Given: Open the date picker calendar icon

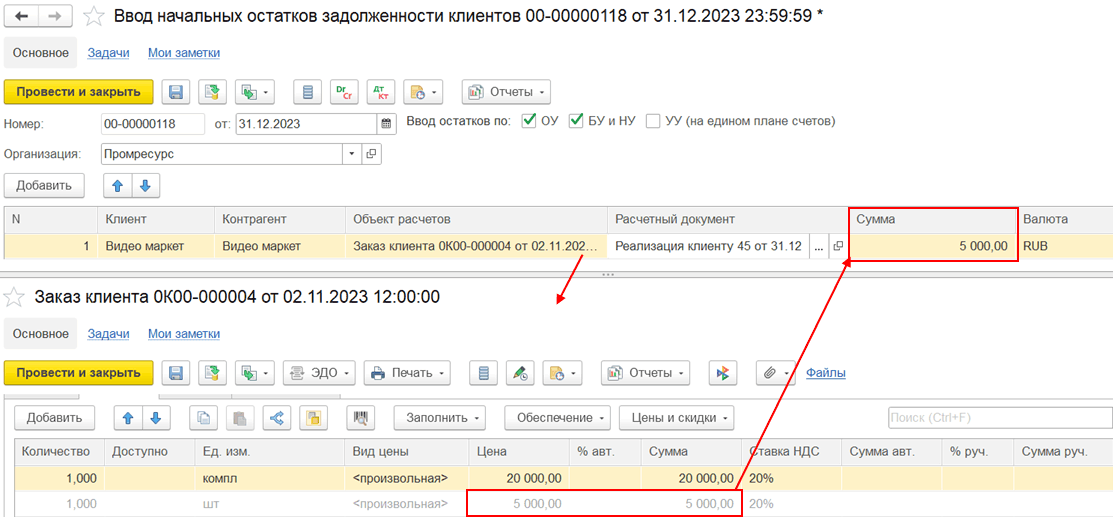Looking at the screenshot, I should pos(387,124).
